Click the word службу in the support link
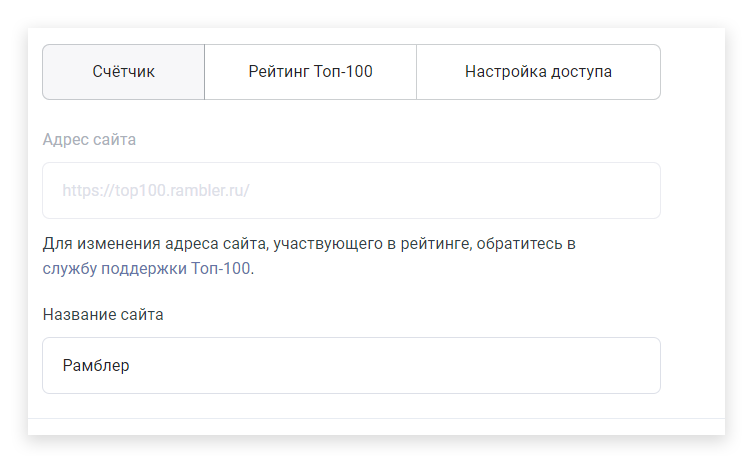This screenshot has height=456, width=753. [70, 269]
